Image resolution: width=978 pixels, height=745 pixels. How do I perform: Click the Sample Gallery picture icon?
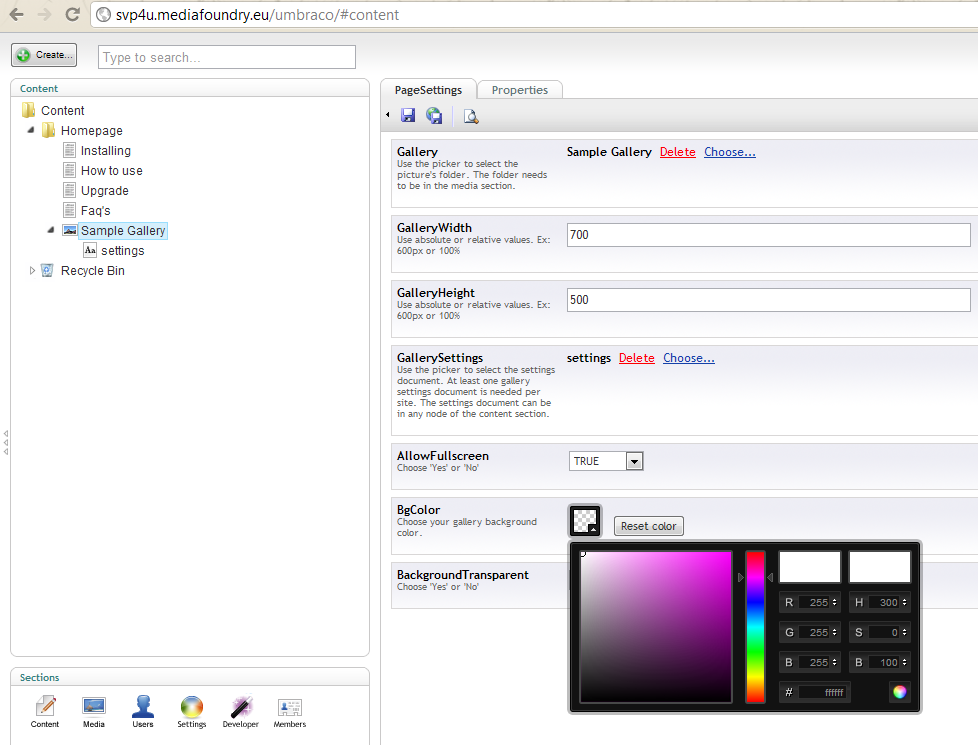(x=70, y=230)
